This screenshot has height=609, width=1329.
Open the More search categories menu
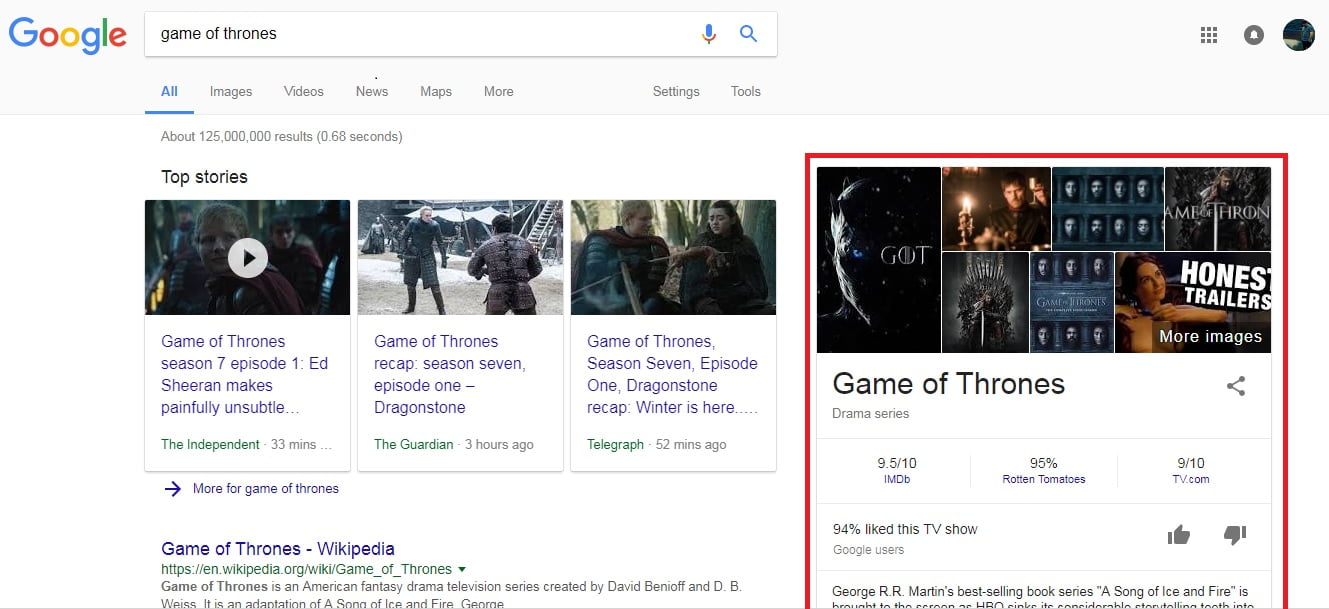click(x=498, y=91)
